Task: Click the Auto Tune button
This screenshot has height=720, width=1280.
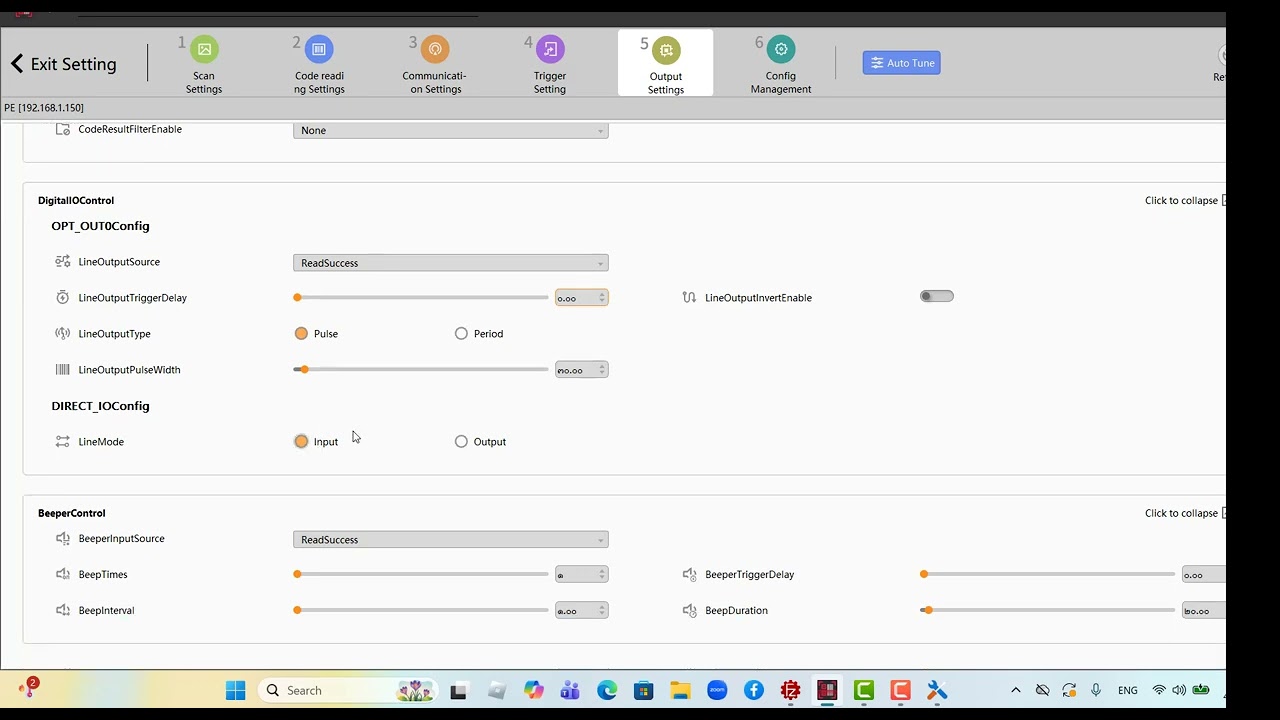Action: [x=901, y=63]
